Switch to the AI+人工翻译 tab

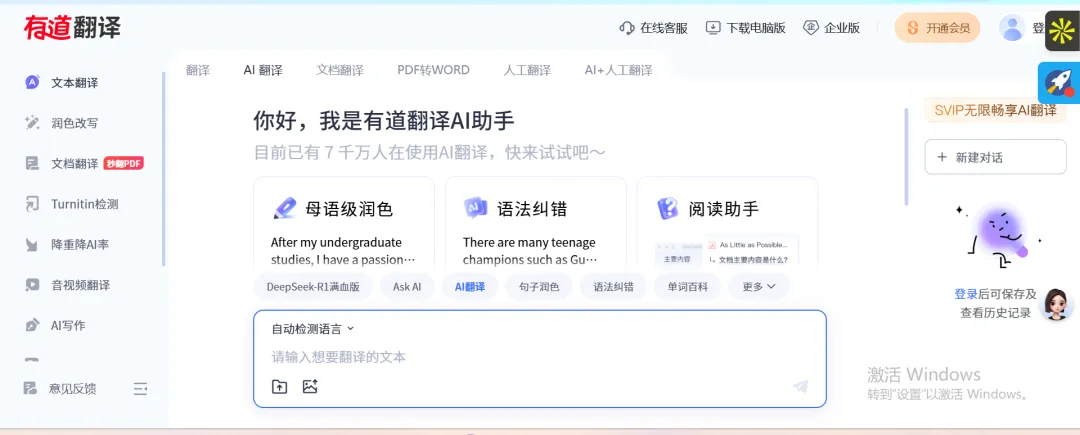pos(619,70)
